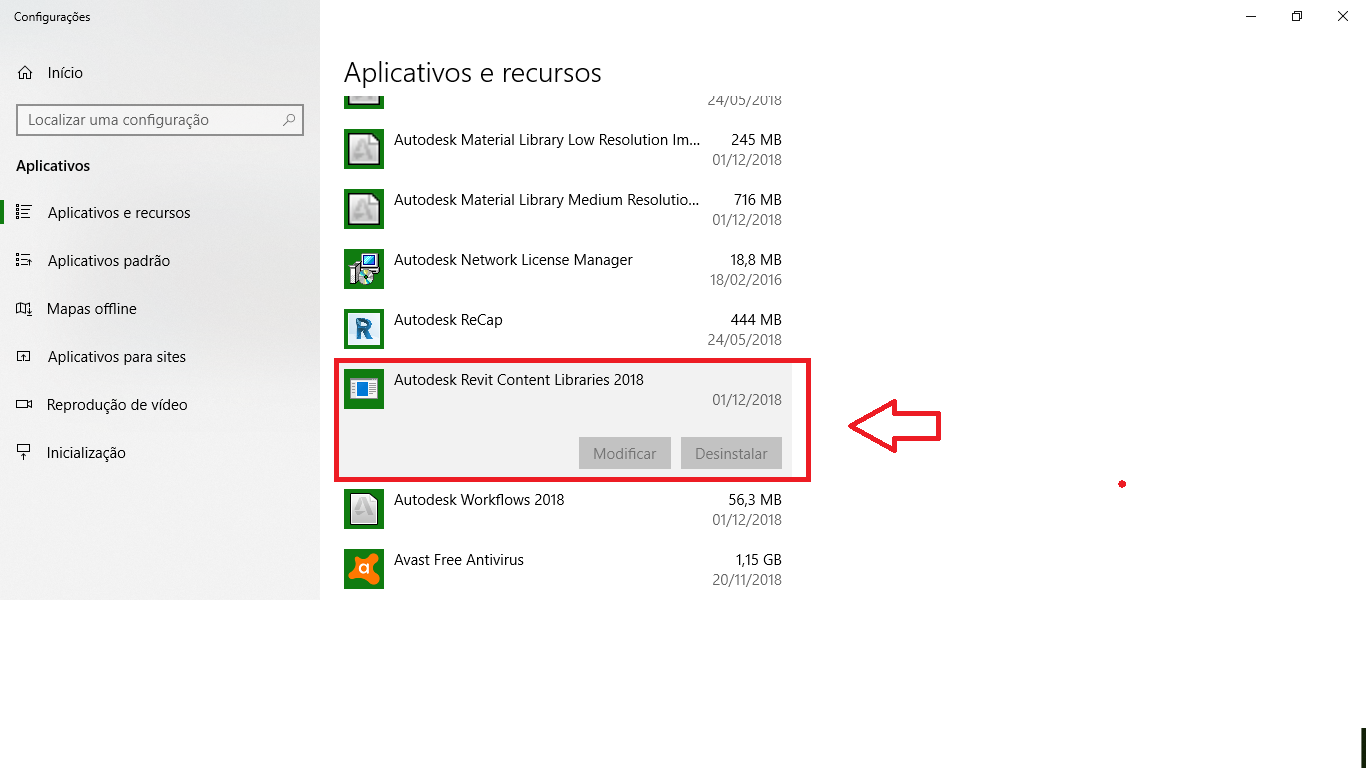1366x768 pixels.
Task: Open Inicialização section
Action: 160,452
